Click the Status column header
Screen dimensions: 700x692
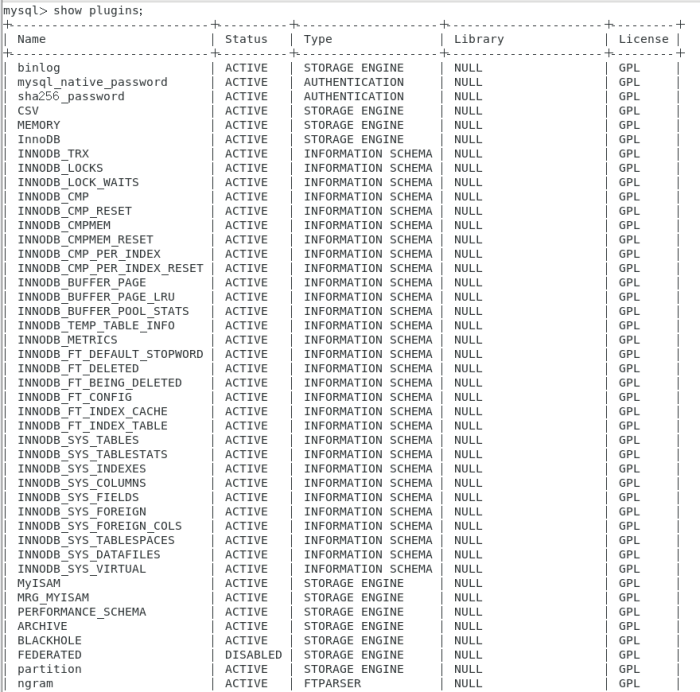pos(246,39)
